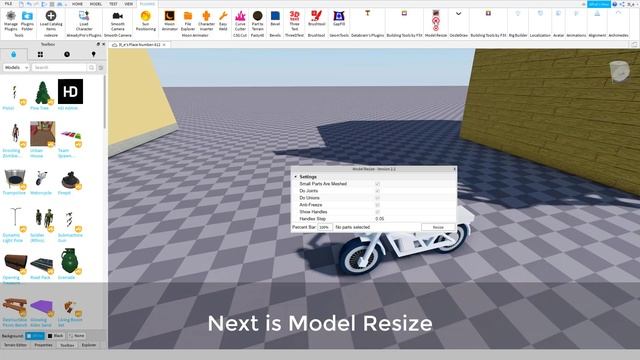640x360 pixels.
Task: Switch to the Explorer panel tab
Action: click(x=89, y=345)
